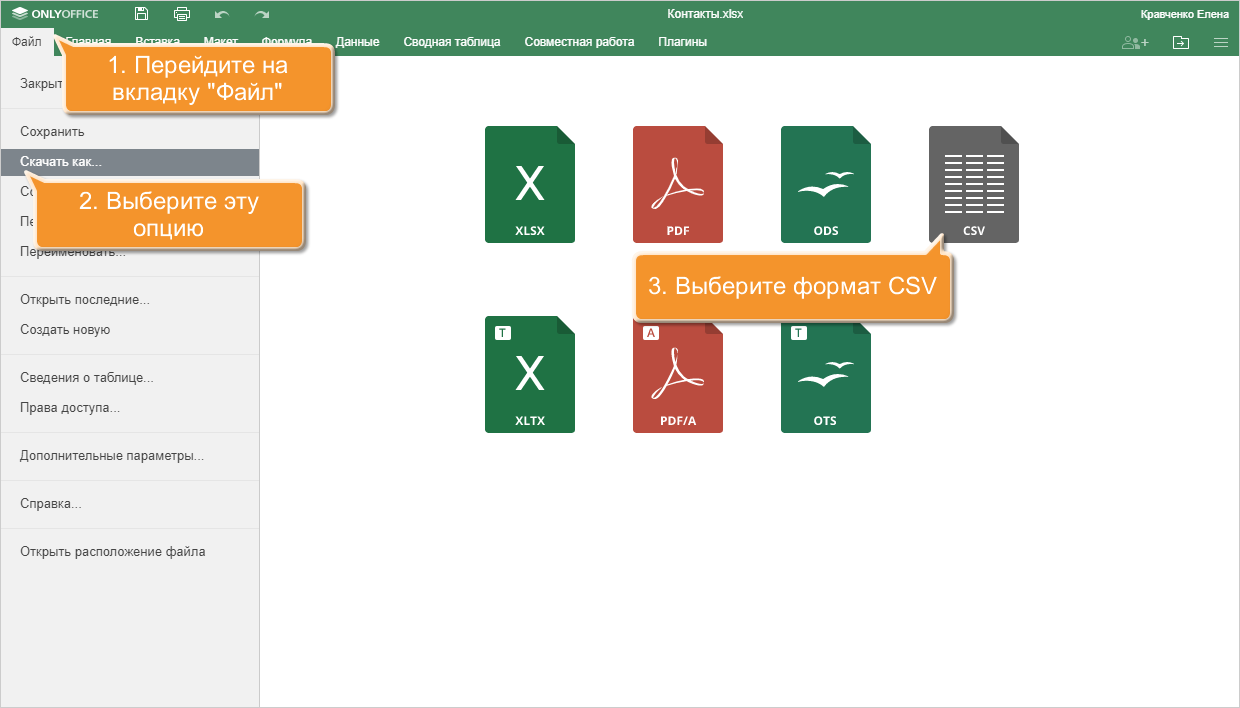Click the ONLYOFFICE logo
Image resolution: width=1240 pixels, height=708 pixels.
point(55,14)
